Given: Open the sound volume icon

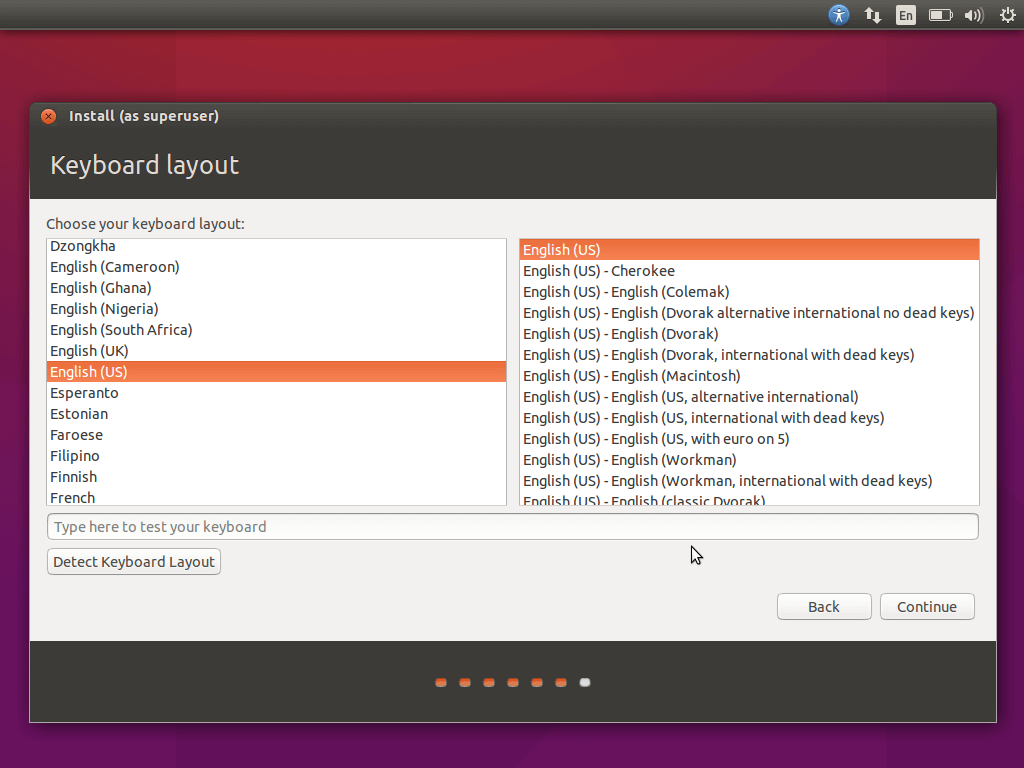Looking at the screenshot, I should point(973,15).
